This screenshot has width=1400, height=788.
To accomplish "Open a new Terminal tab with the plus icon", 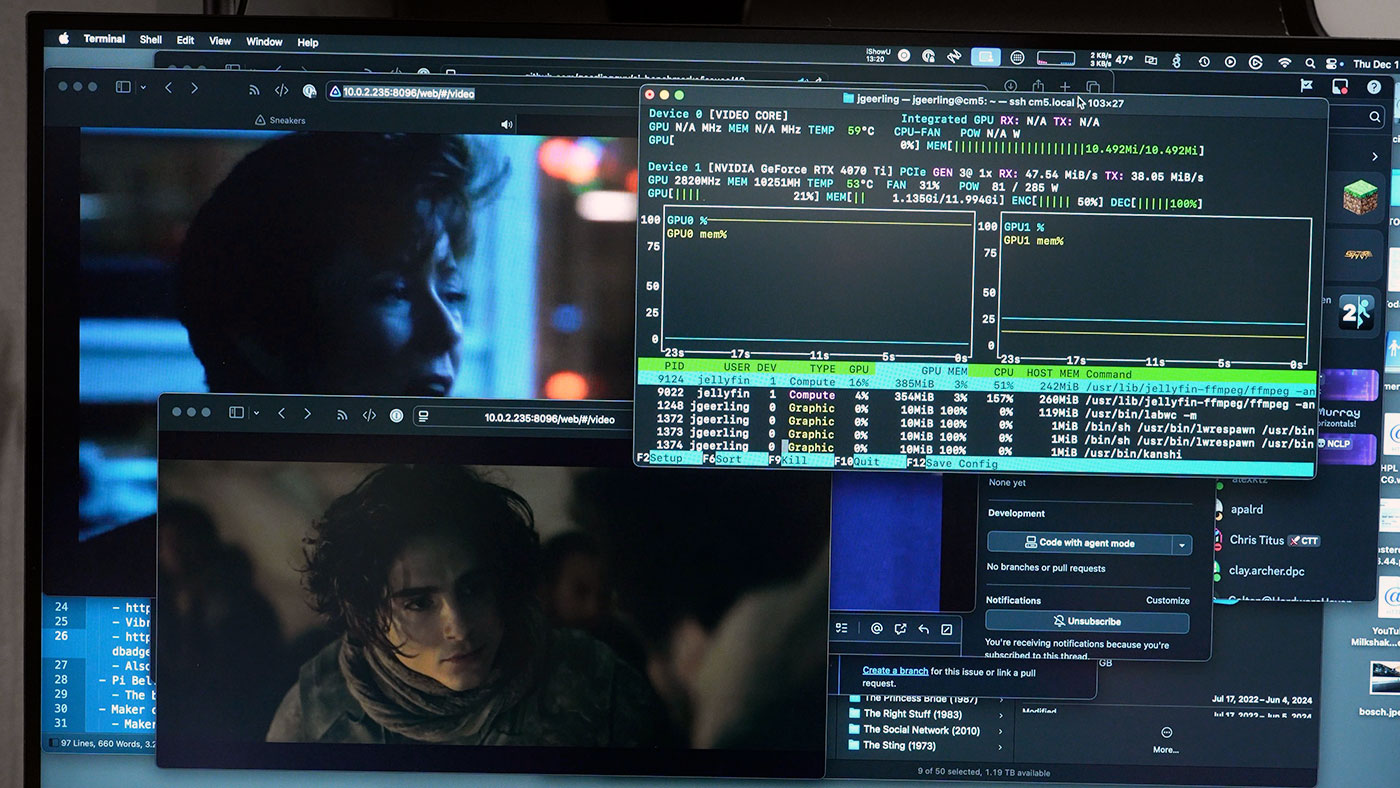I will pos(1064,86).
